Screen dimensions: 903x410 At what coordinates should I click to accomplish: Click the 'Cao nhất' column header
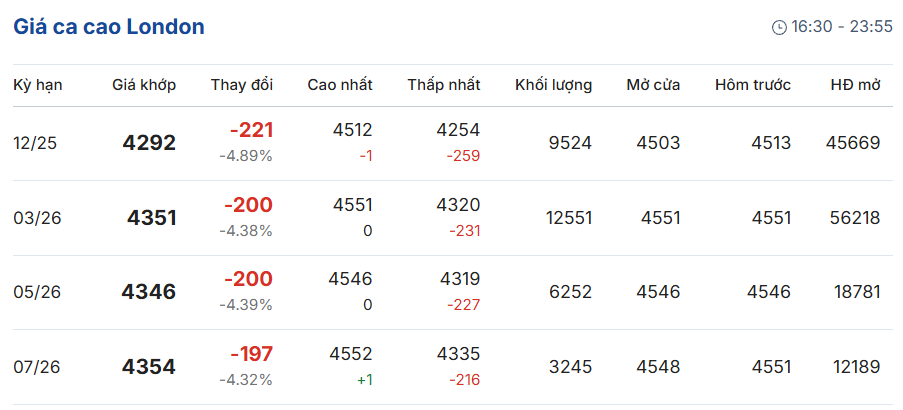click(x=340, y=85)
